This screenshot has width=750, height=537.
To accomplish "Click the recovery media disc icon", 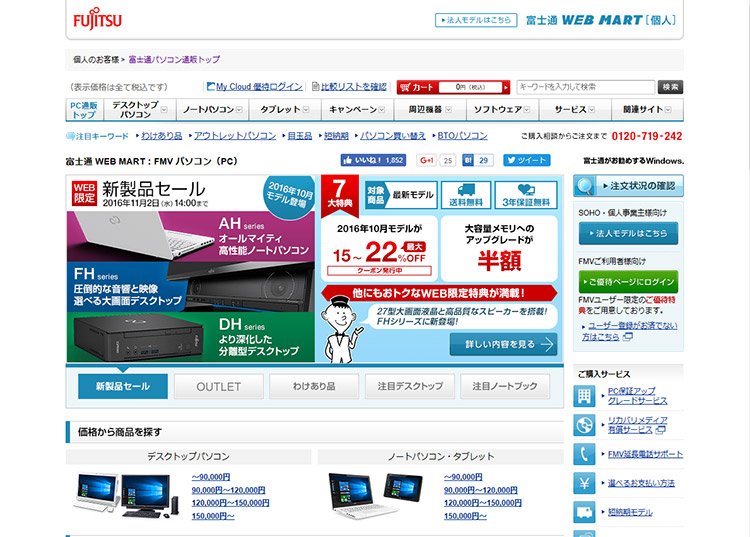I will (x=584, y=425).
